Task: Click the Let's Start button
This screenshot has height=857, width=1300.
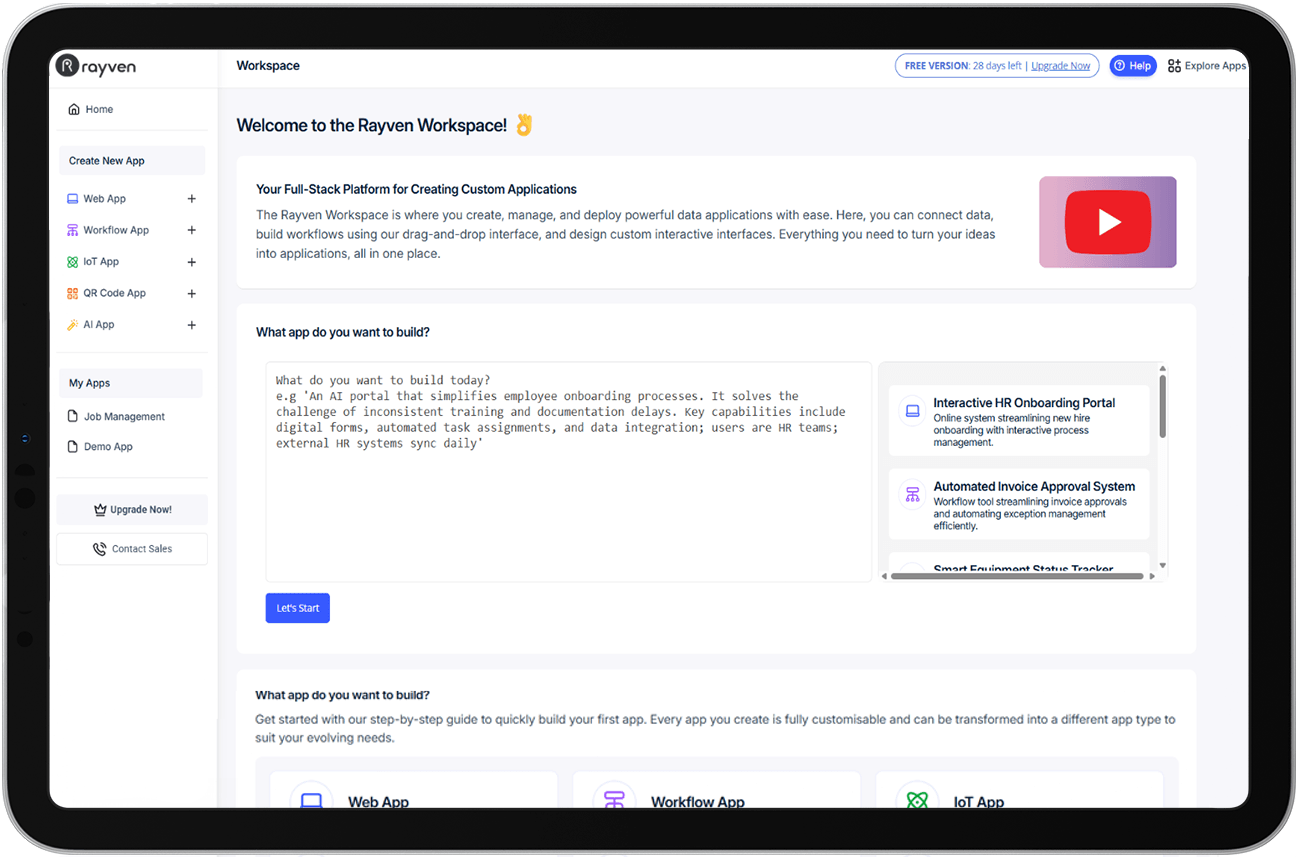Action: tap(297, 607)
